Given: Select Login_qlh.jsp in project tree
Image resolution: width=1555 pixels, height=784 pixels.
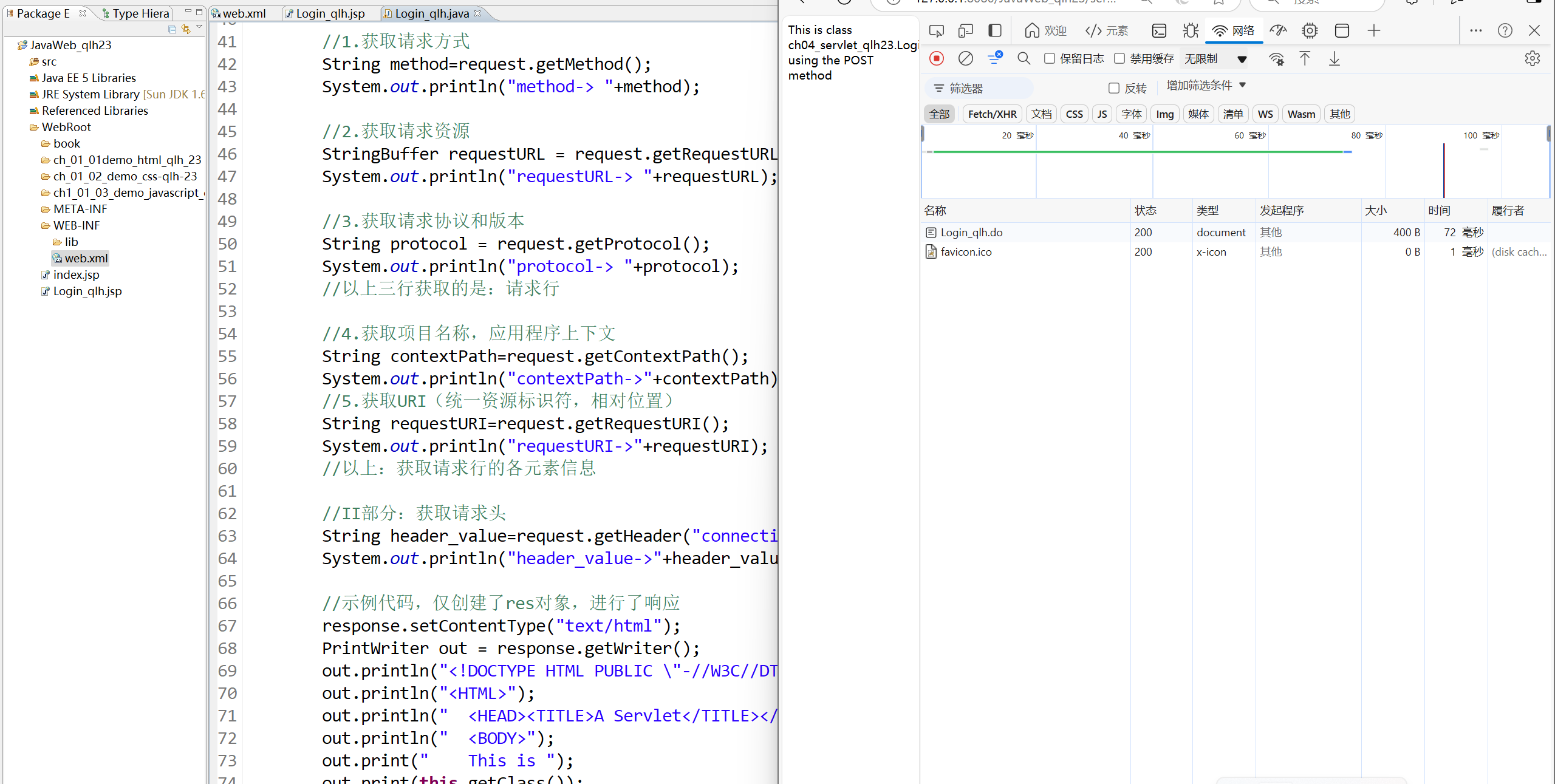Looking at the screenshot, I should pyautogui.click(x=81, y=291).
